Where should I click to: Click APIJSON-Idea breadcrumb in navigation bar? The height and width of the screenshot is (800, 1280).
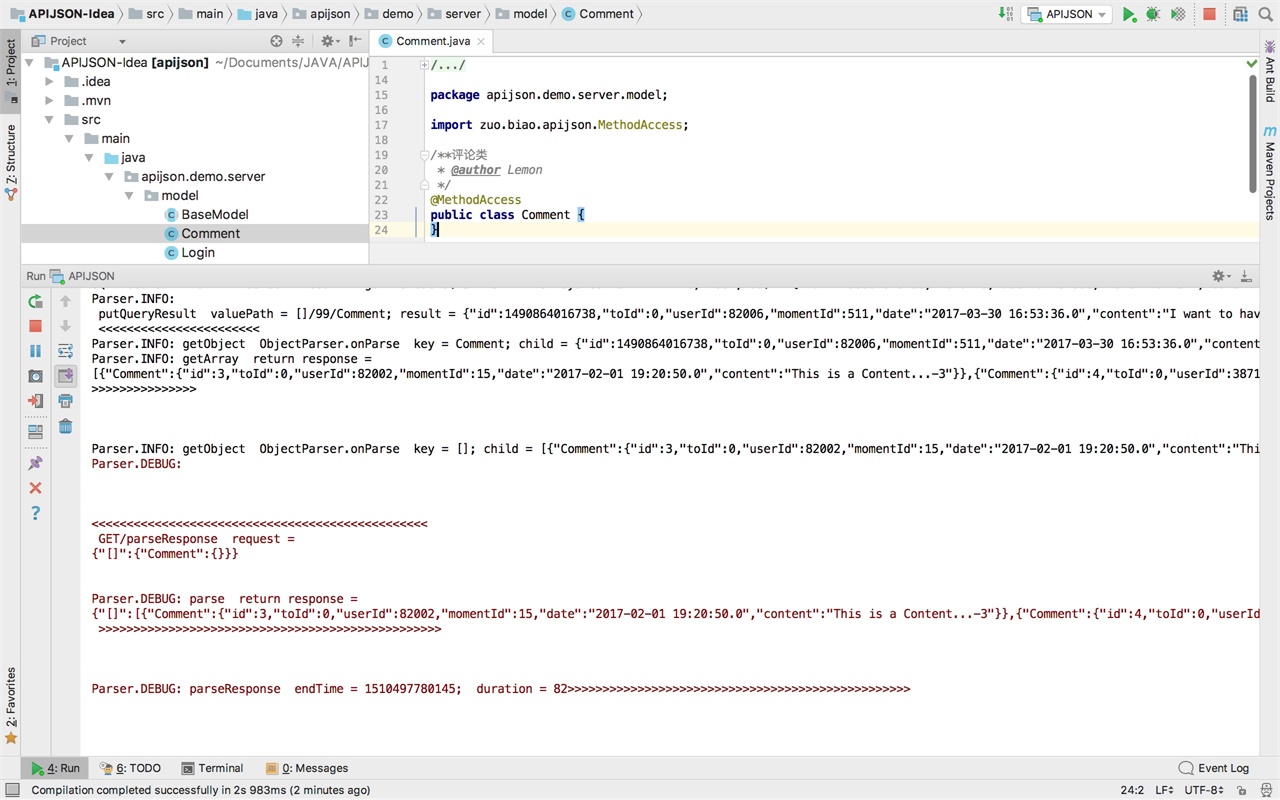[x=62, y=14]
